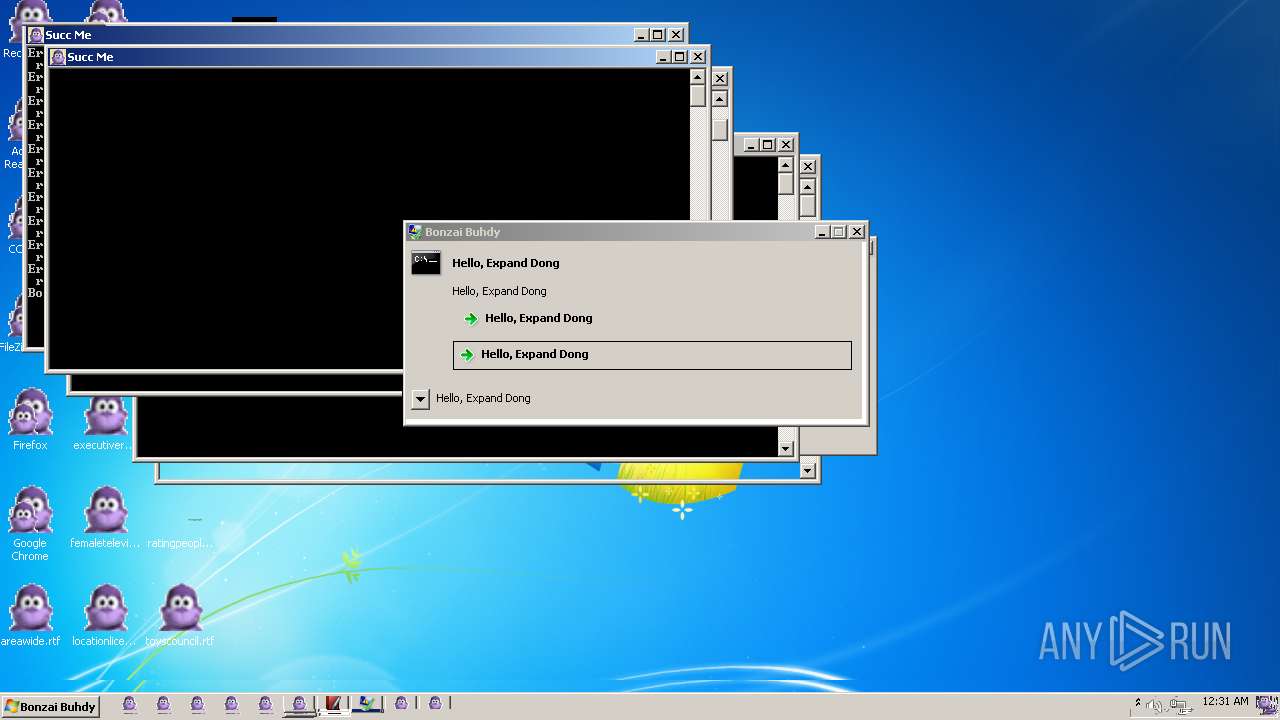Image resolution: width=1280 pixels, height=720 pixels.
Task: Close the frontmost Succ Me window
Action: (x=698, y=57)
